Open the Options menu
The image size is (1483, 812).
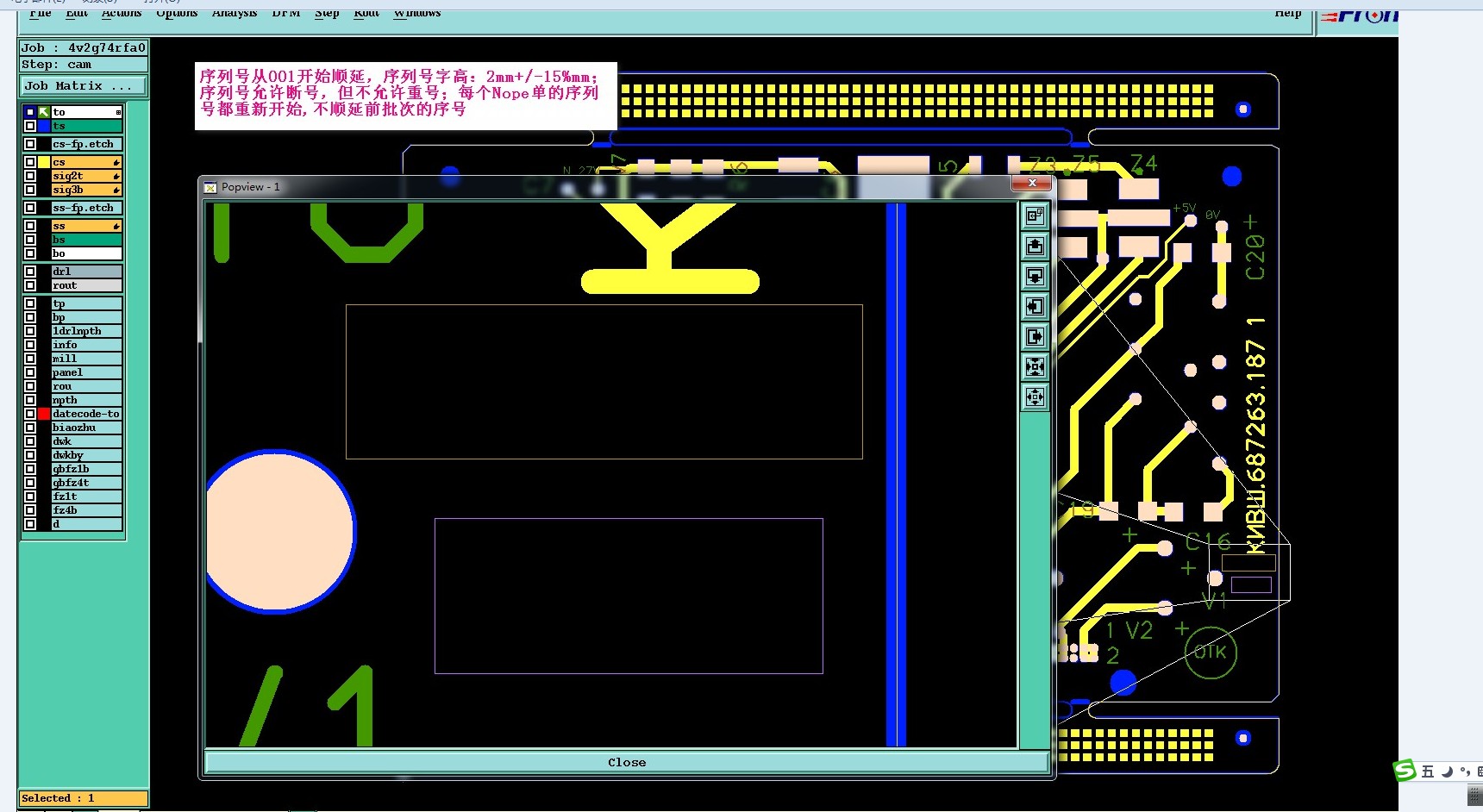[x=177, y=13]
